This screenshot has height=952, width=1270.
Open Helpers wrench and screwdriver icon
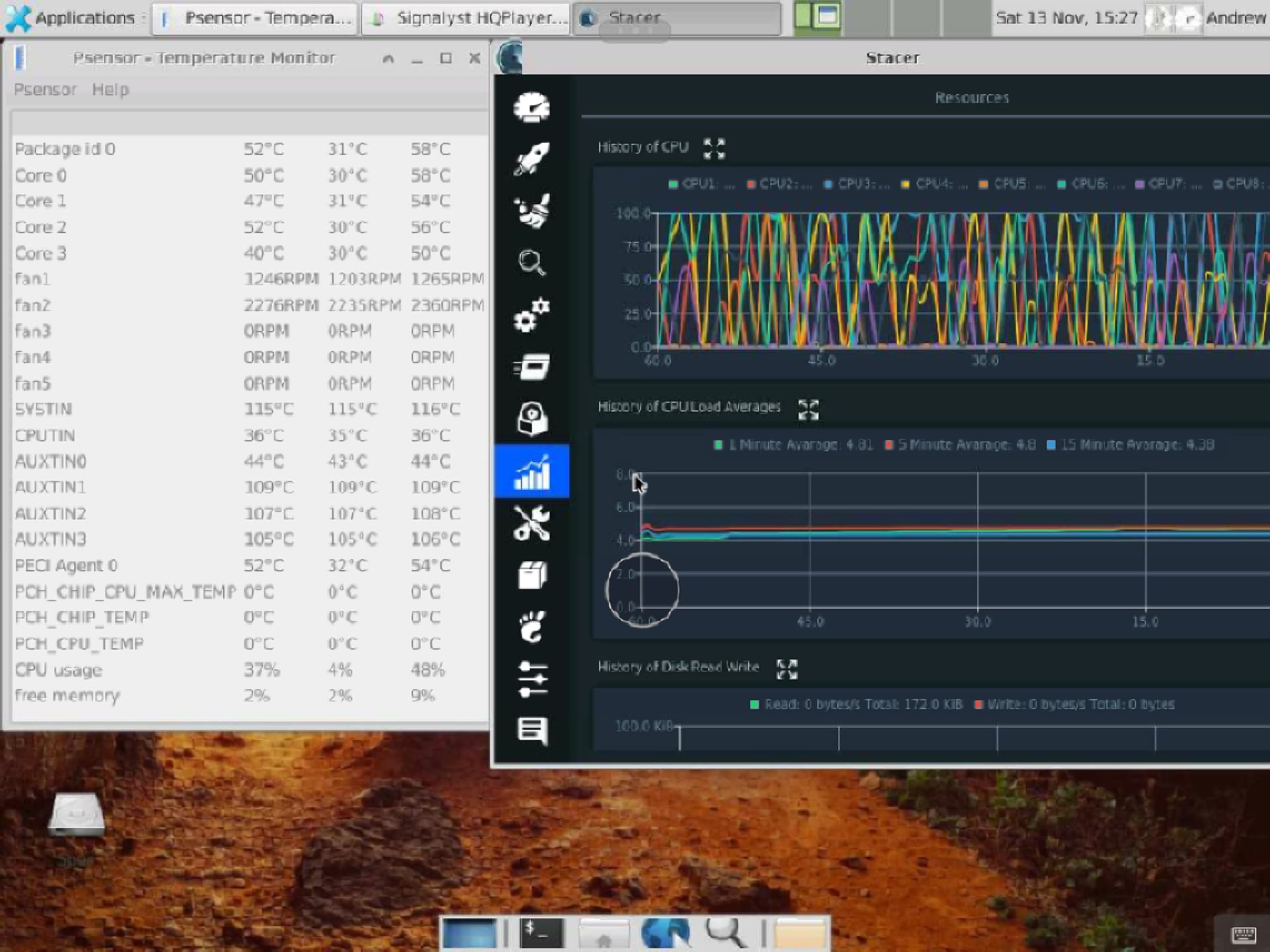532,523
